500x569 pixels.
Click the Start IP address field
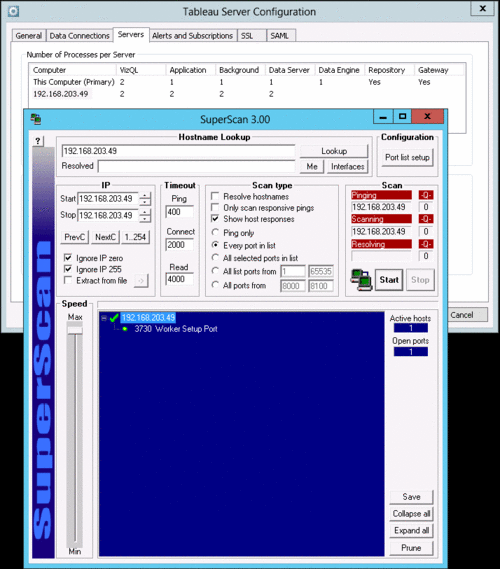pyautogui.click(x=108, y=199)
